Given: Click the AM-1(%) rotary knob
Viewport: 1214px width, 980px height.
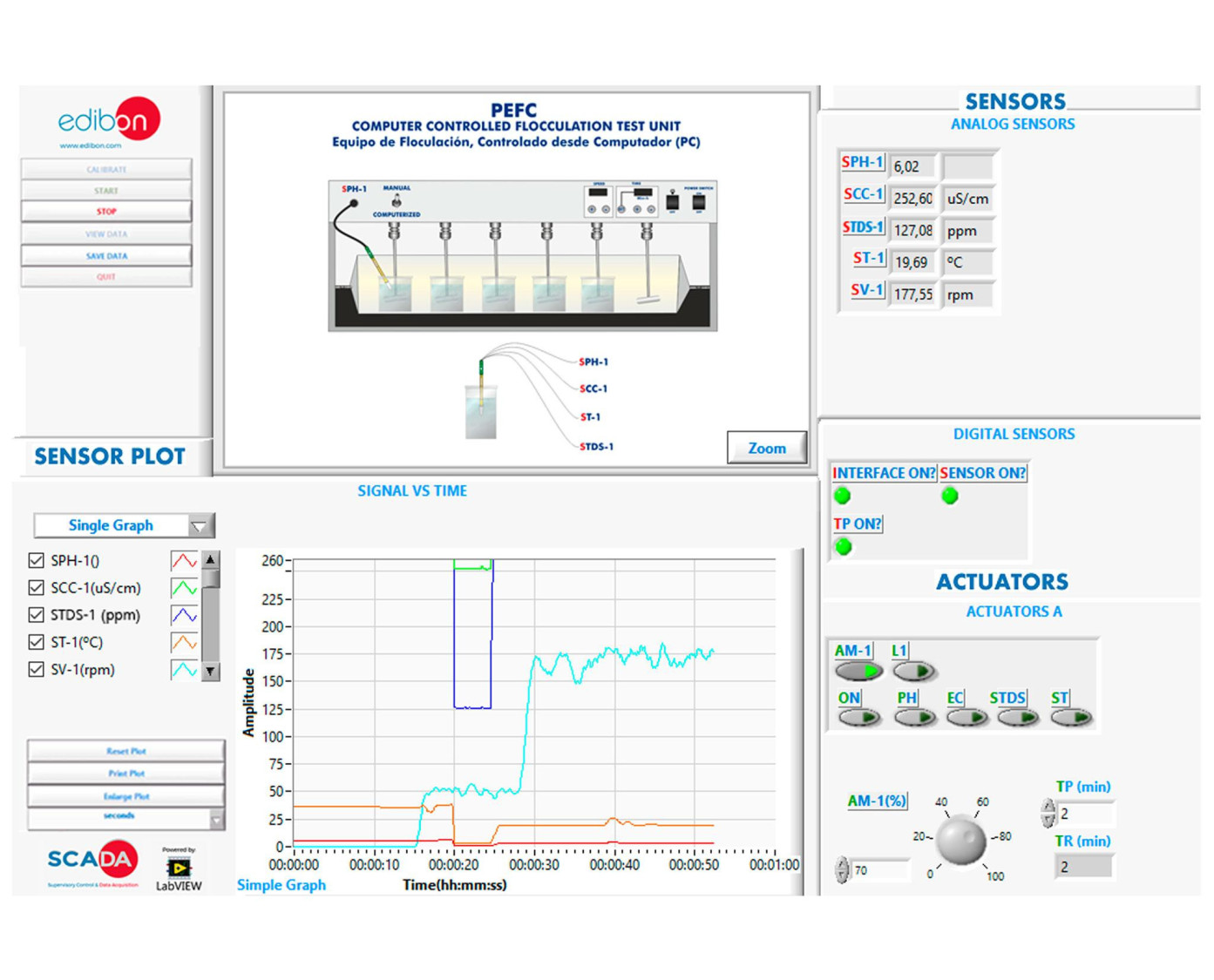Looking at the screenshot, I should click(960, 840).
